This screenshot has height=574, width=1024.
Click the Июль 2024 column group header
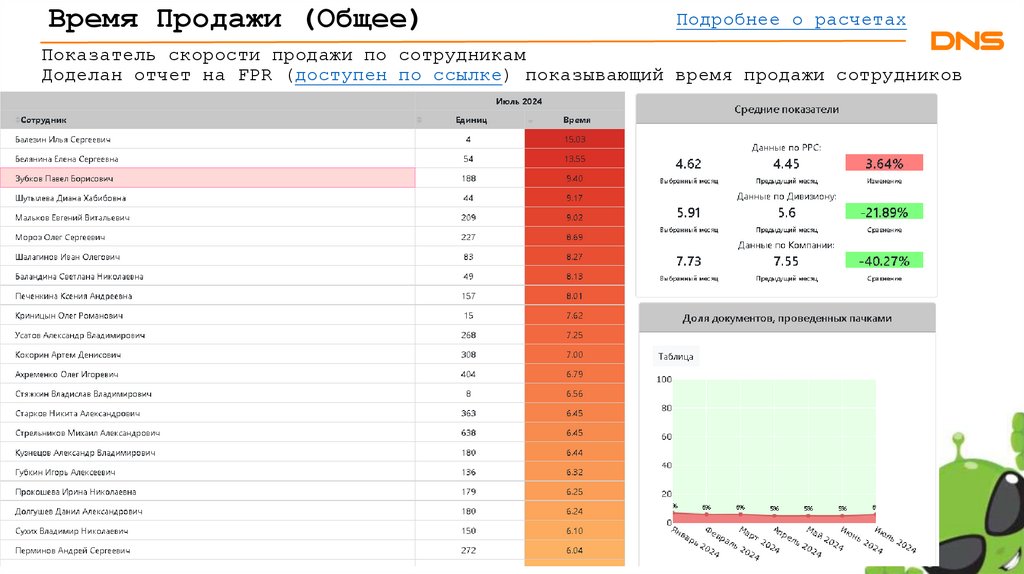tap(518, 102)
